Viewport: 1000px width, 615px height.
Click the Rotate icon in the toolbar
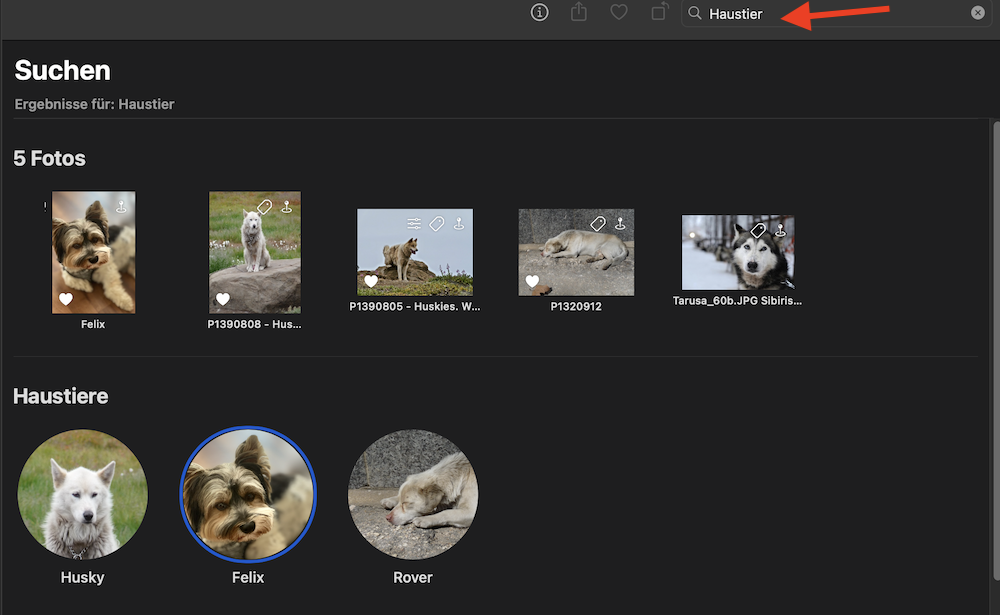coord(659,13)
